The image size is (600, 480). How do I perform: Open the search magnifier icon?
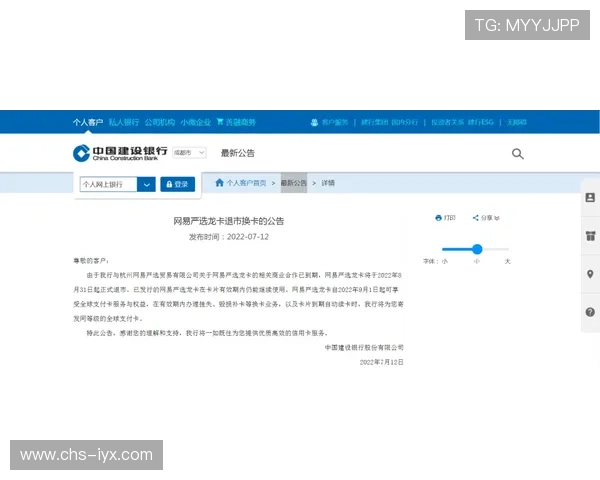pos(517,154)
